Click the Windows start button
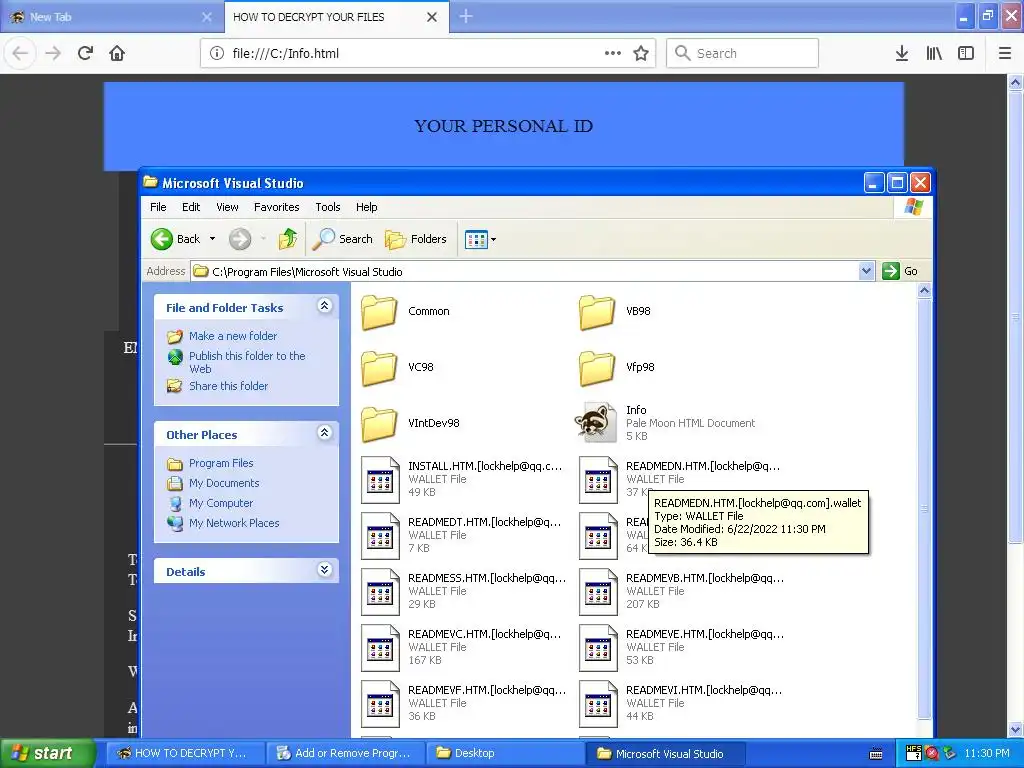The height and width of the screenshot is (768, 1024). 48,753
